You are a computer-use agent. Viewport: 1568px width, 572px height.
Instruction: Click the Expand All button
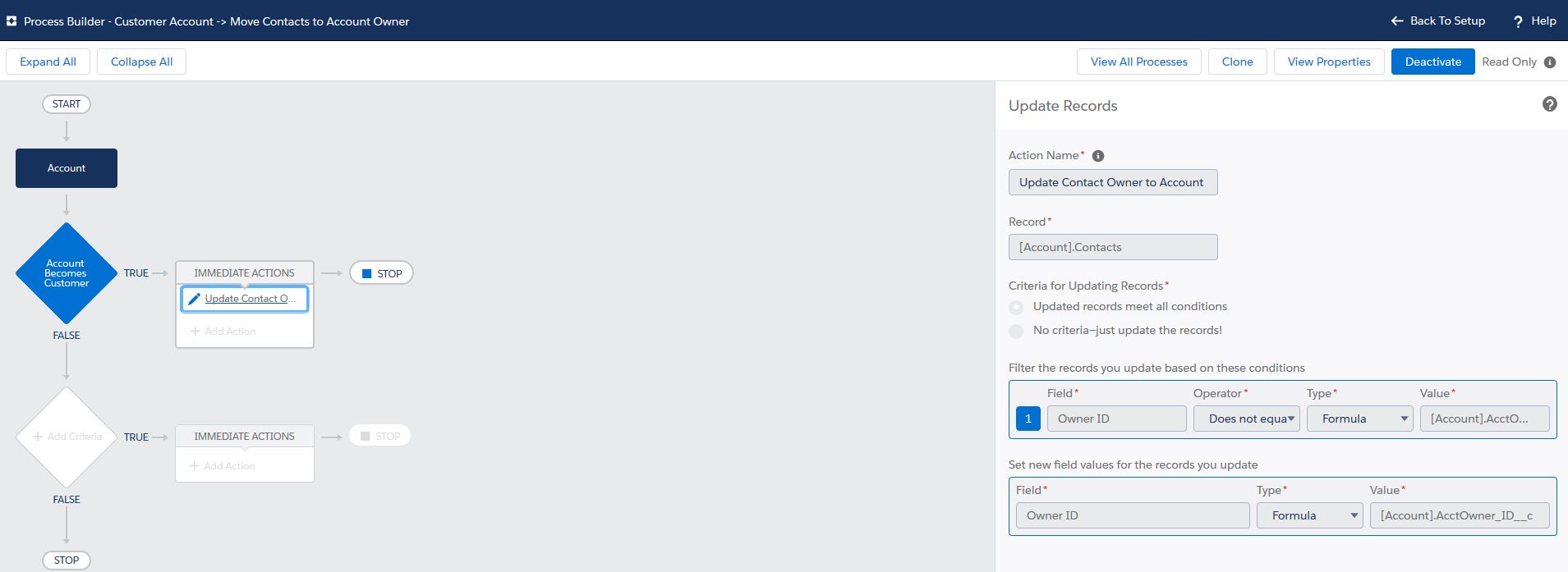pyautogui.click(x=48, y=62)
